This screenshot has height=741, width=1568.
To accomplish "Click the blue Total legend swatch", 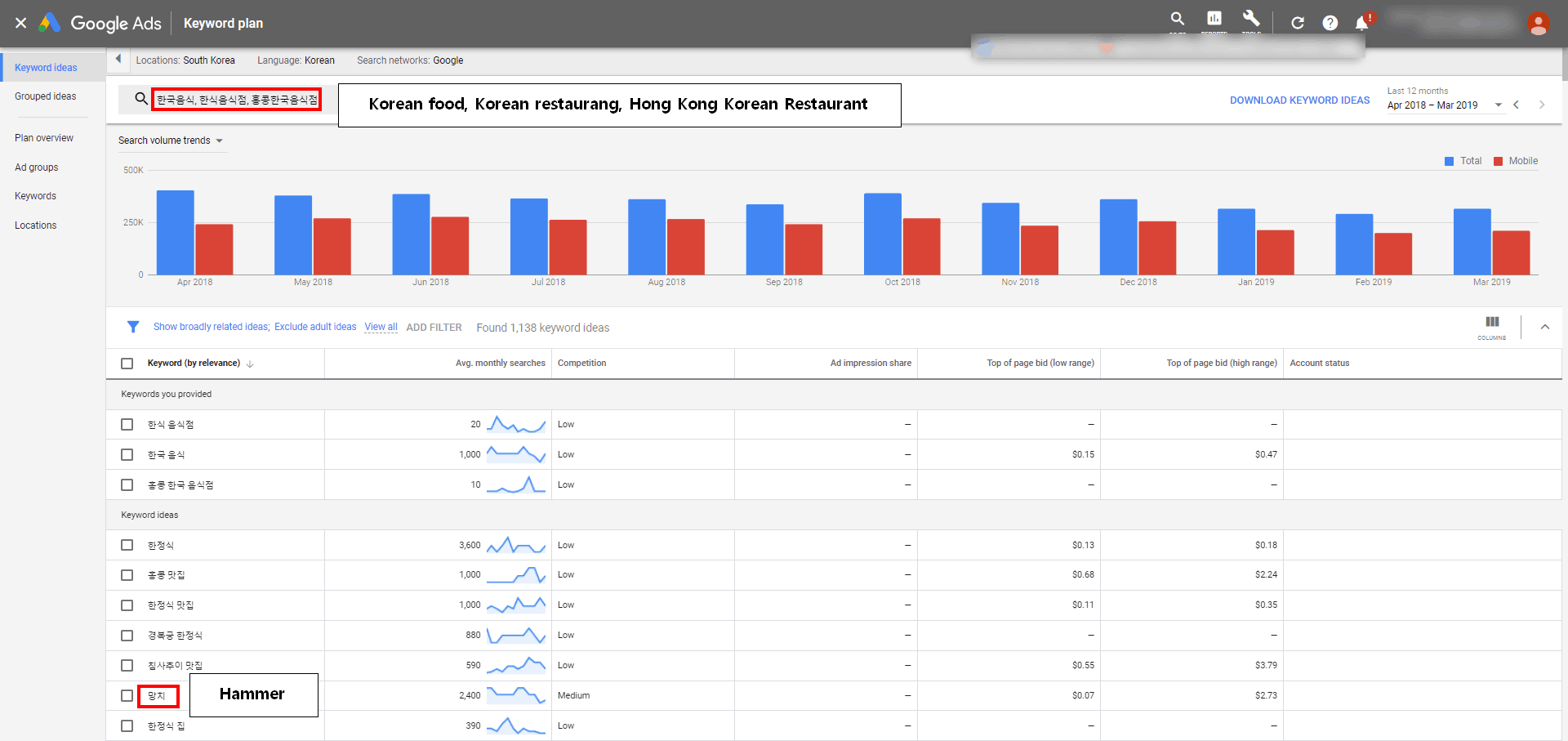I will point(1449,161).
